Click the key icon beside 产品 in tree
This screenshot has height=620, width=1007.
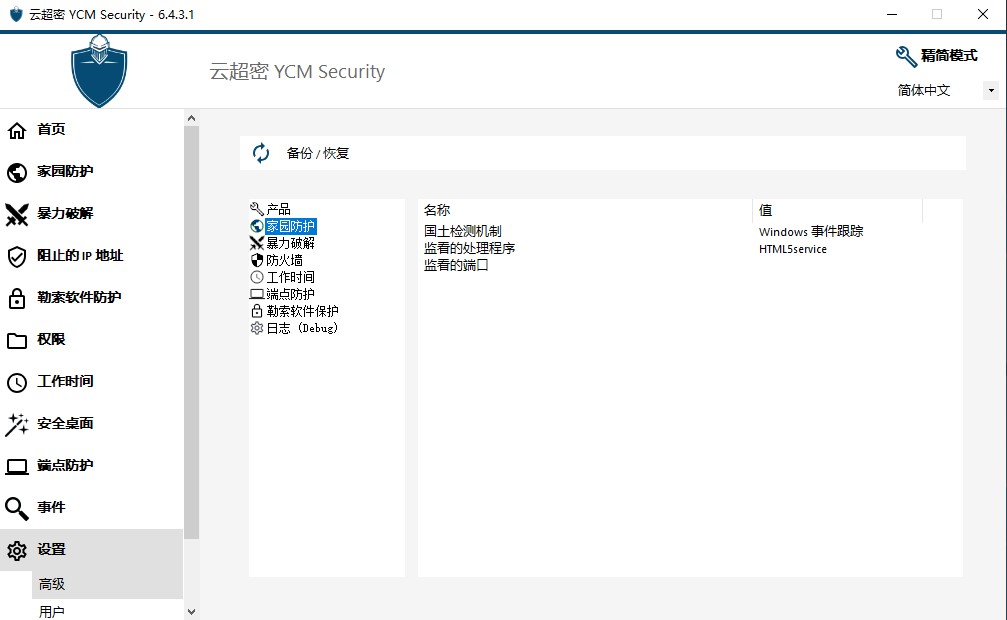257,209
